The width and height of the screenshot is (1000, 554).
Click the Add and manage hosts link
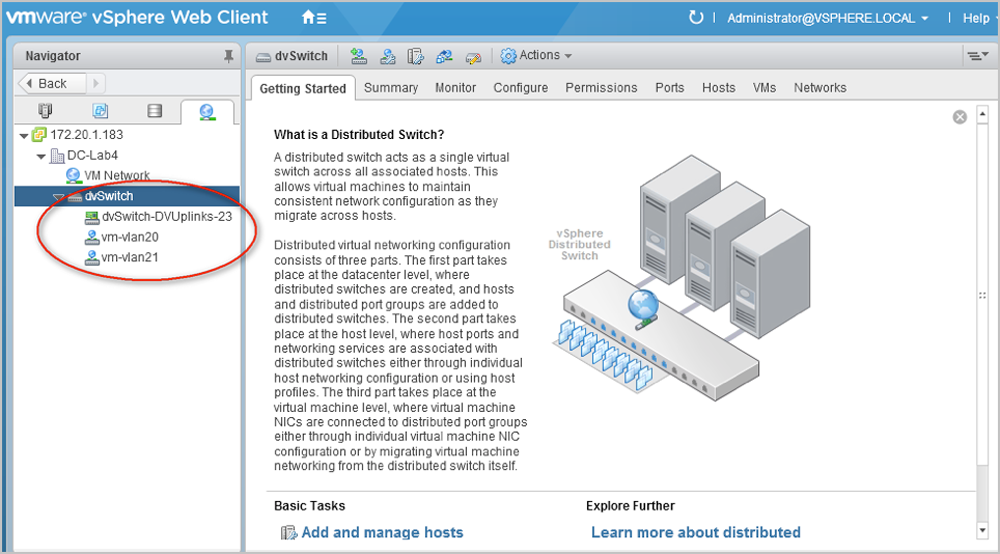coord(382,532)
